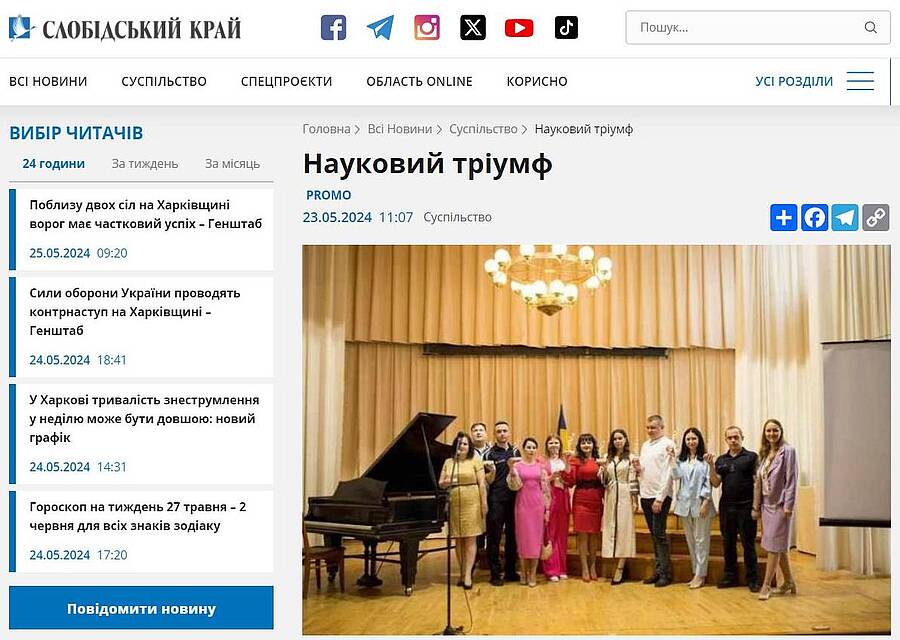Image resolution: width=900 pixels, height=640 pixels.
Task: Switch to the За місяць tab
Action: tap(232, 164)
